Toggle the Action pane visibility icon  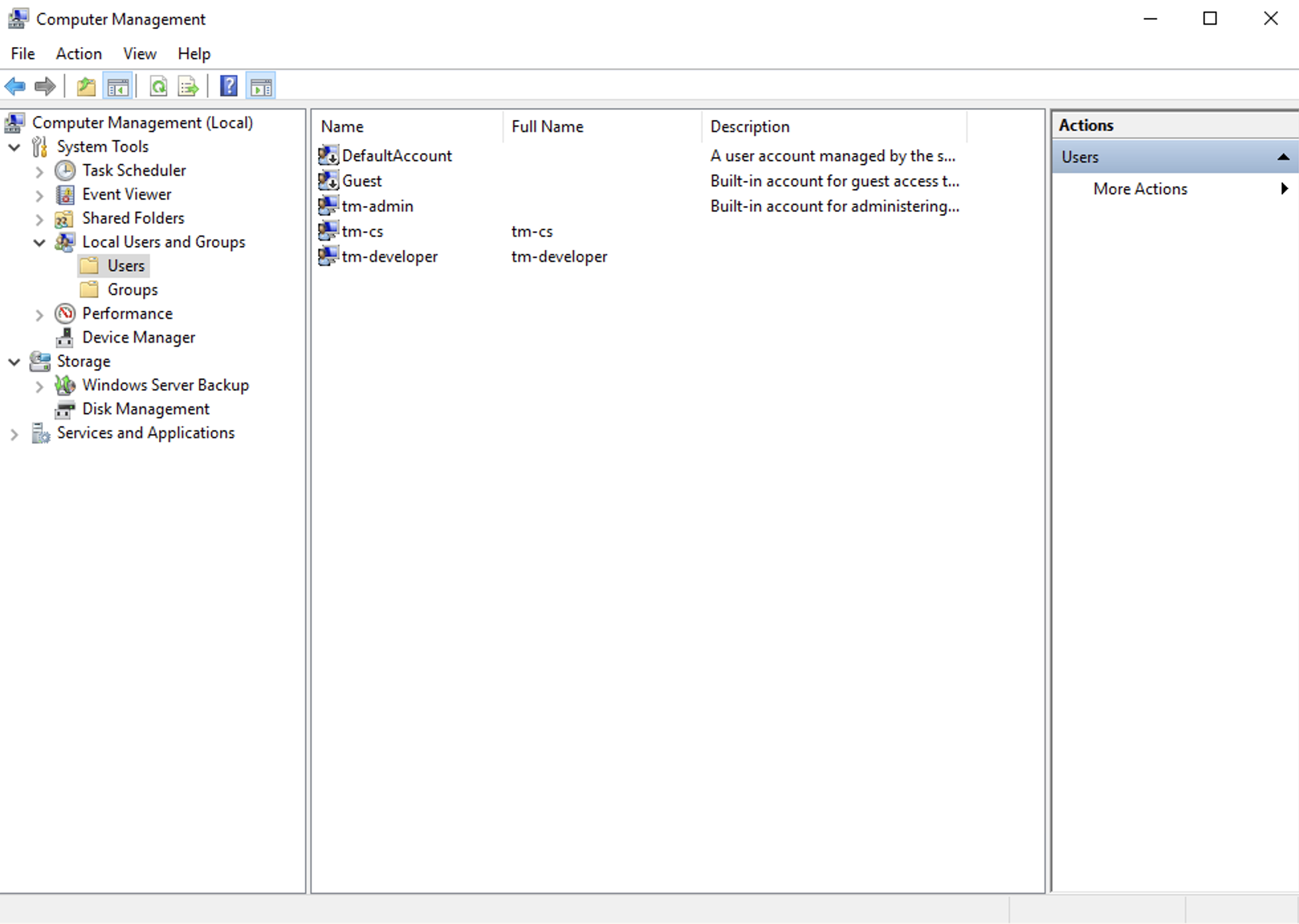click(260, 86)
